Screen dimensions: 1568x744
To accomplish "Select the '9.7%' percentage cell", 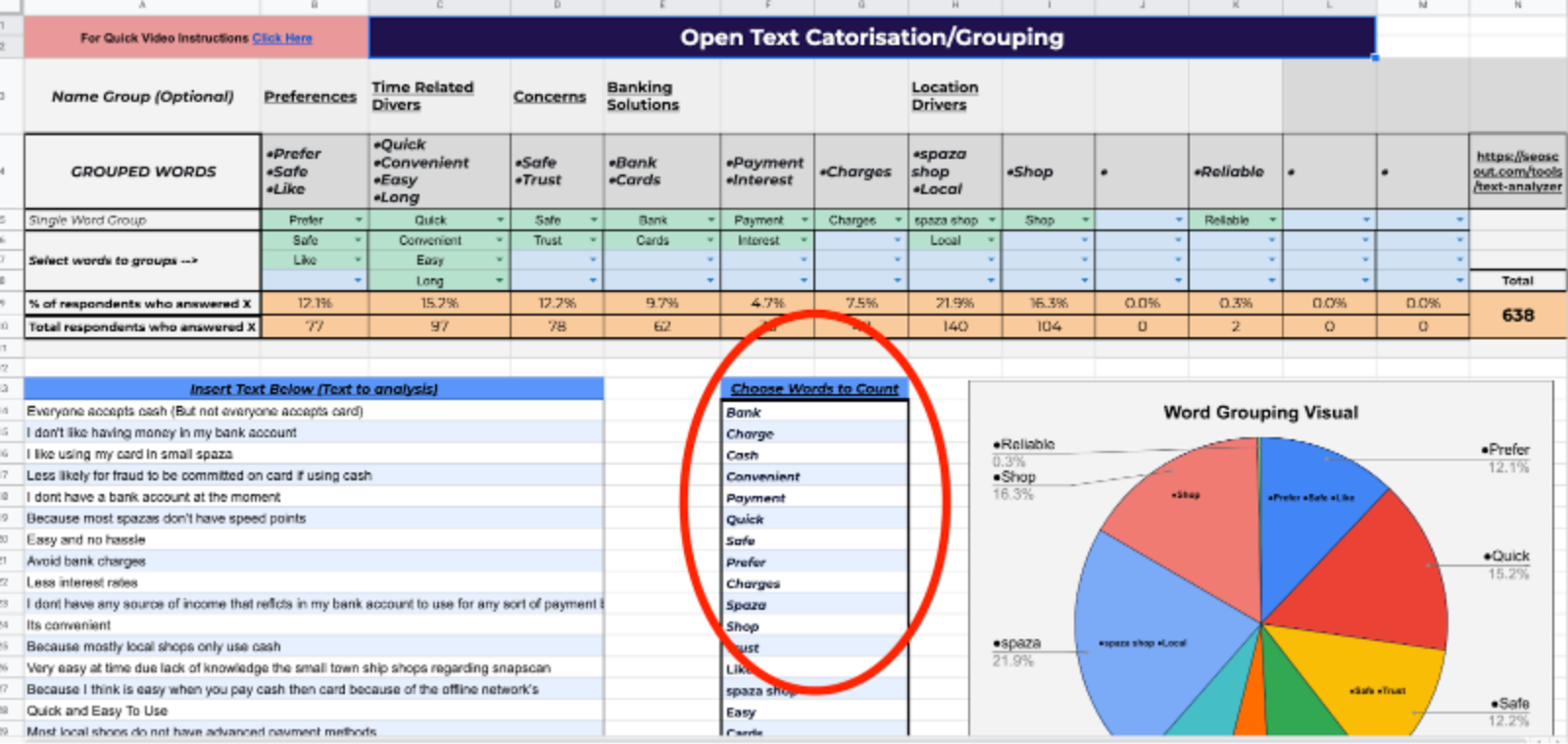I will point(661,303).
